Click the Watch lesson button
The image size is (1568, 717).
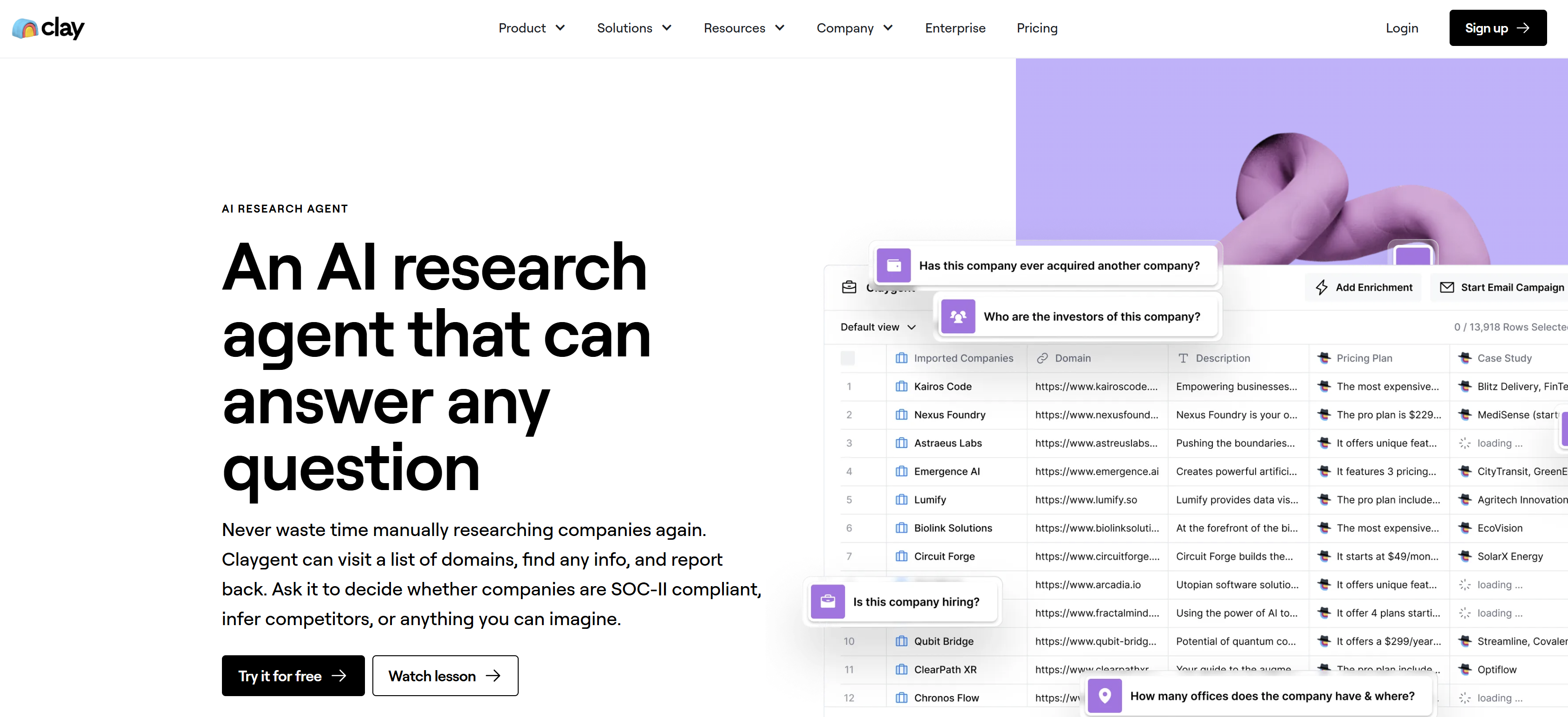coord(445,675)
